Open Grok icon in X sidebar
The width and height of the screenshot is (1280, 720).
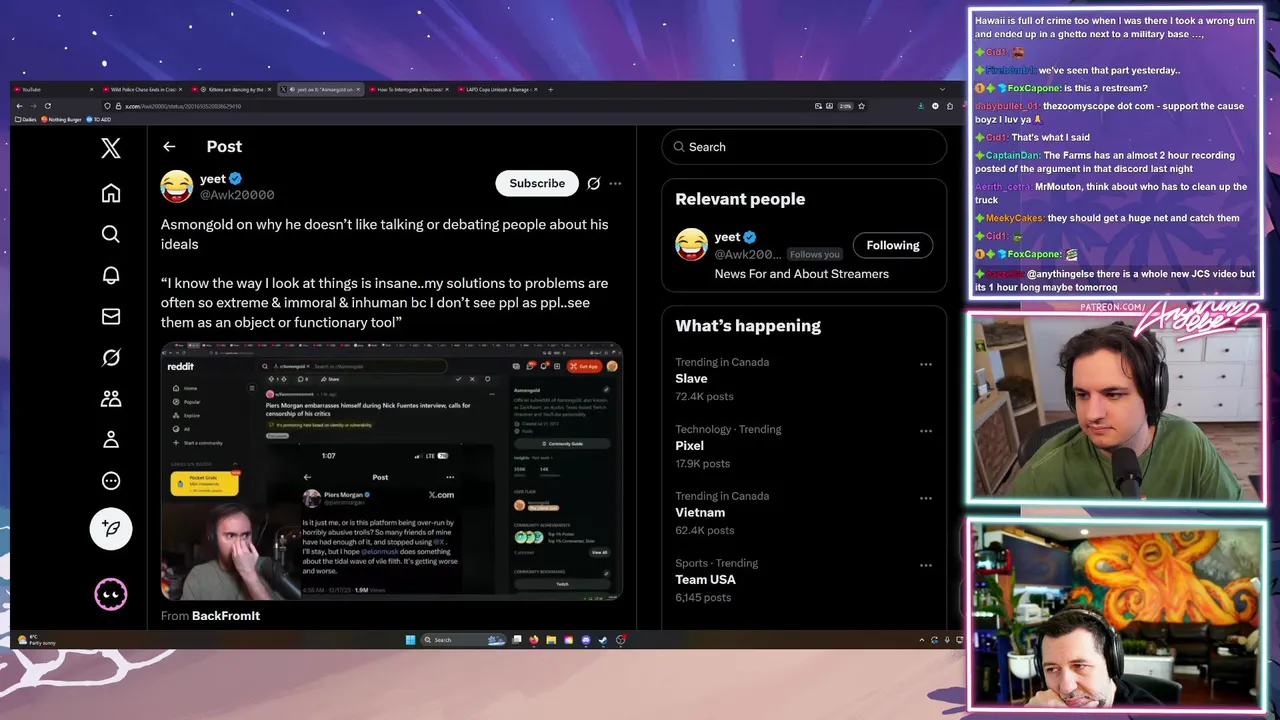[x=111, y=357]
